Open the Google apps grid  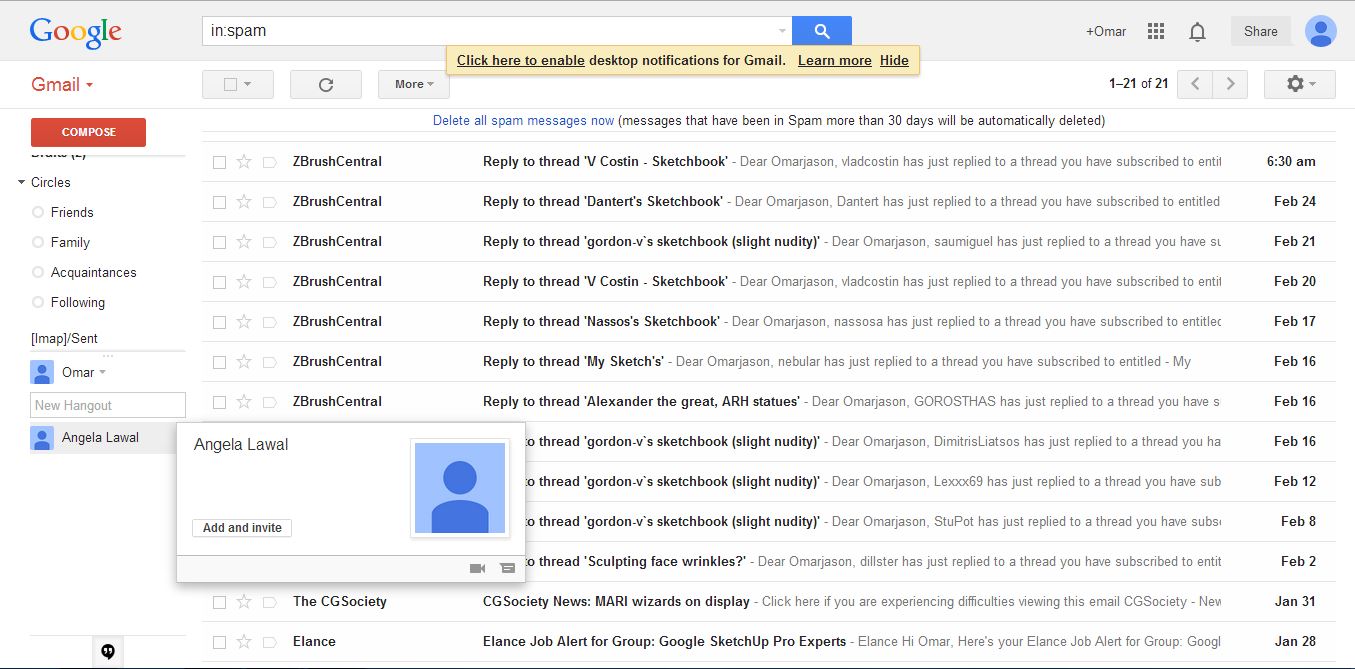point(1156,31)
